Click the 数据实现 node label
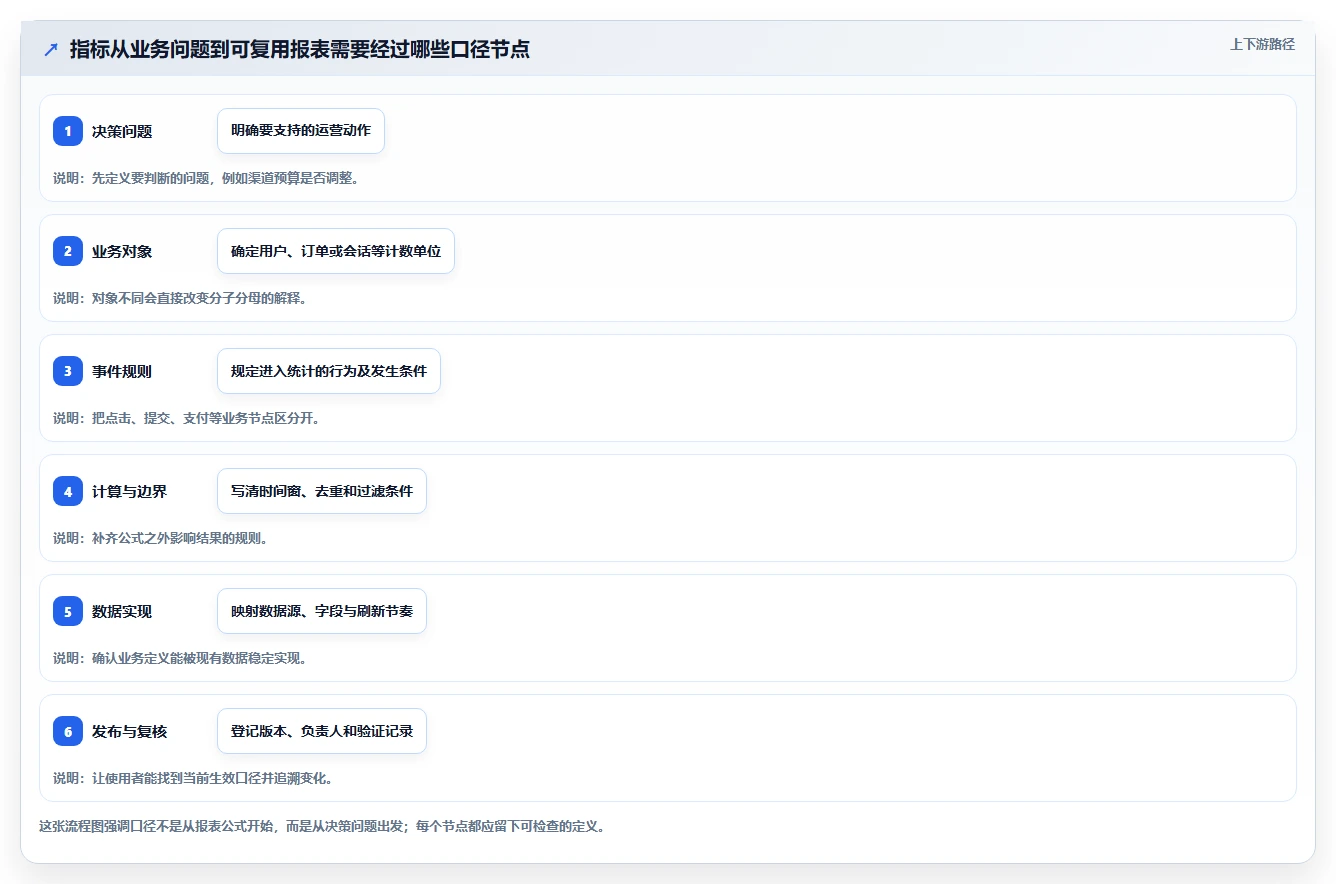 coord(122,611)
